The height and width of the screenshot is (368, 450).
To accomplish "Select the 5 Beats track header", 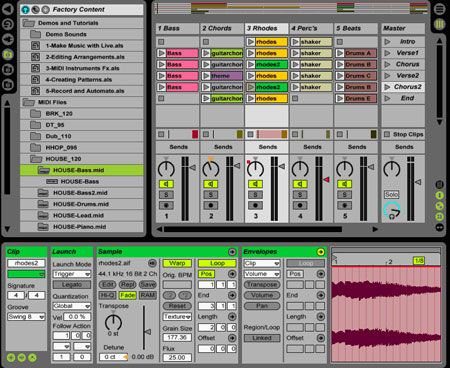I will pyautogui.click(x=356, y=28).
